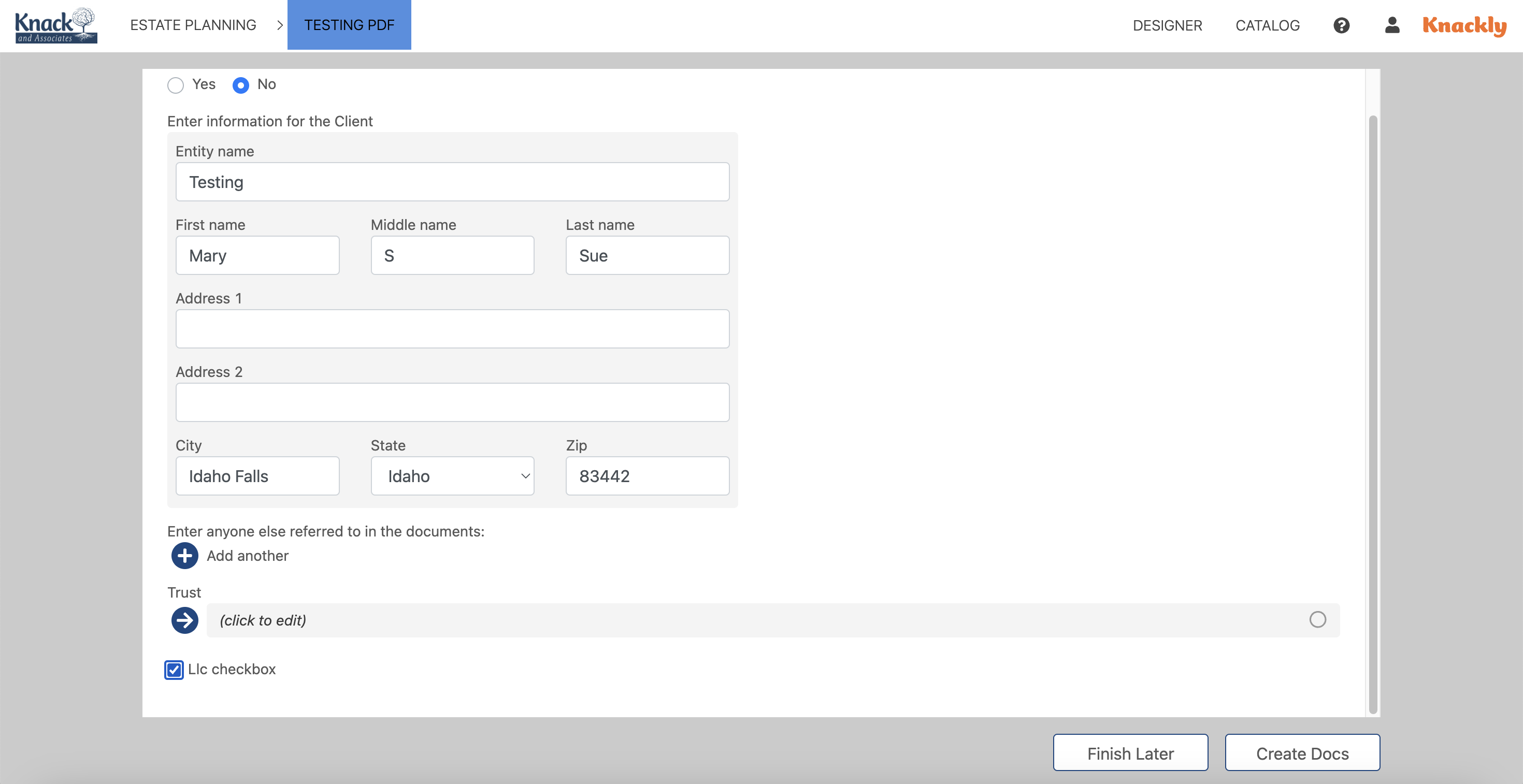Screen dimensions: 1523x784
Task: Click into the Address 1 field
Action: click(452, 328)
